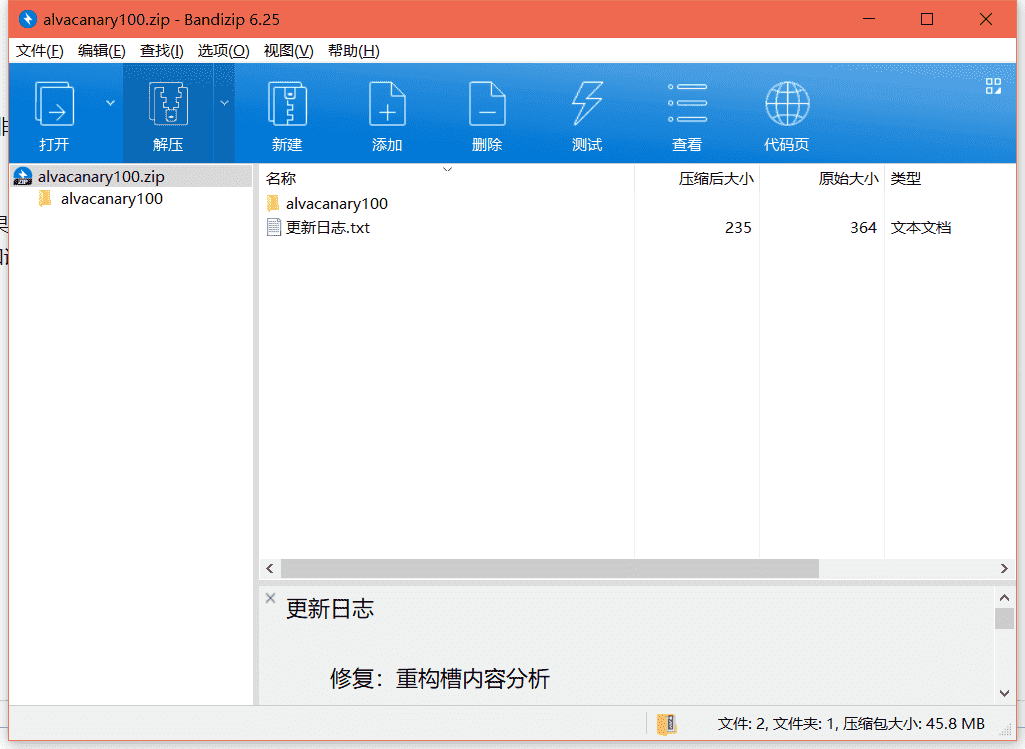The height and width of the screenshot is (749, 1025).
Task: Click the preview line 修复：重构槽内容分析
Action: point(439,679)
